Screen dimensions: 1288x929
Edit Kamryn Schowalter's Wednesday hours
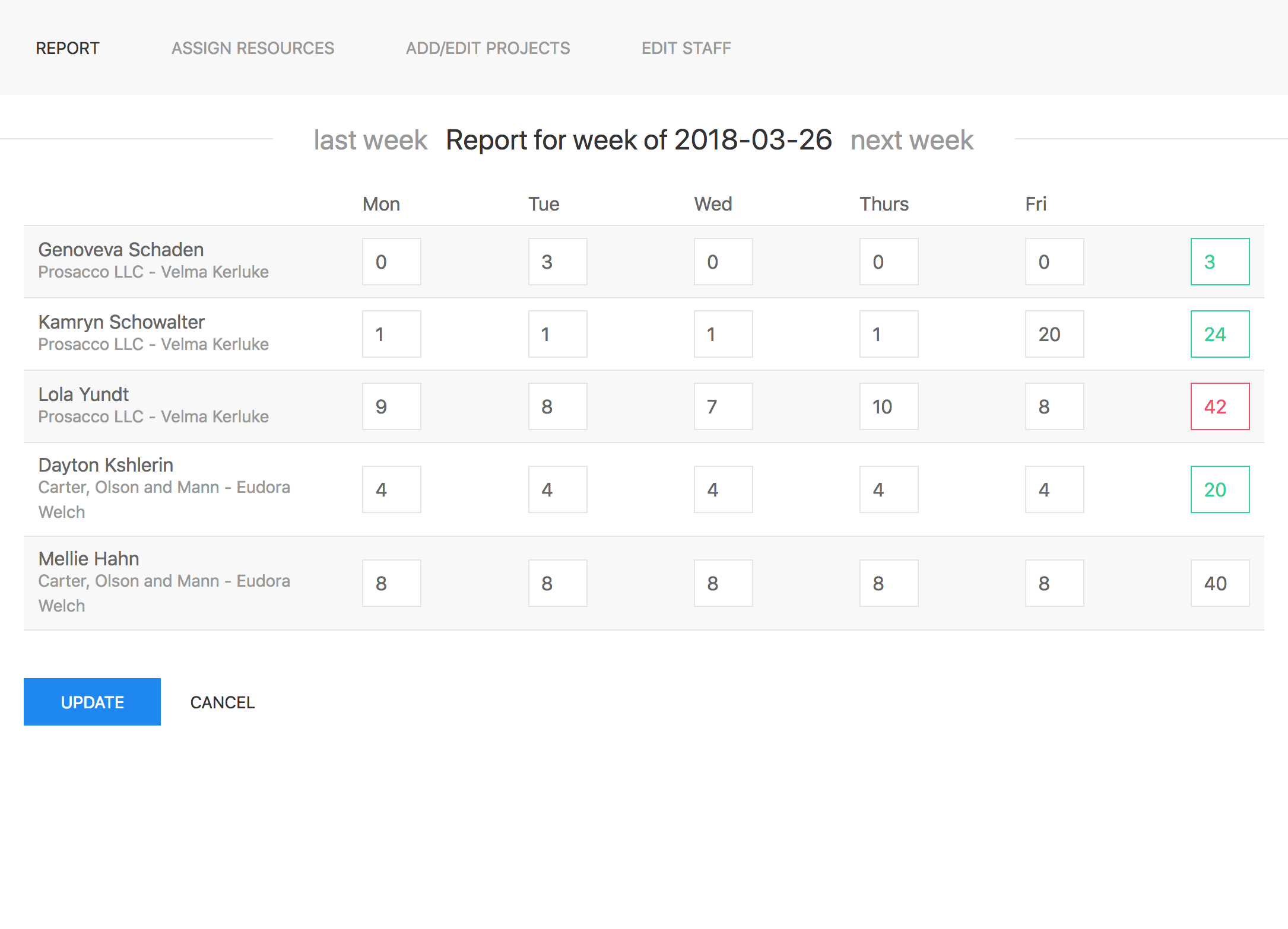pyautogui.click(x=724, y=334)
